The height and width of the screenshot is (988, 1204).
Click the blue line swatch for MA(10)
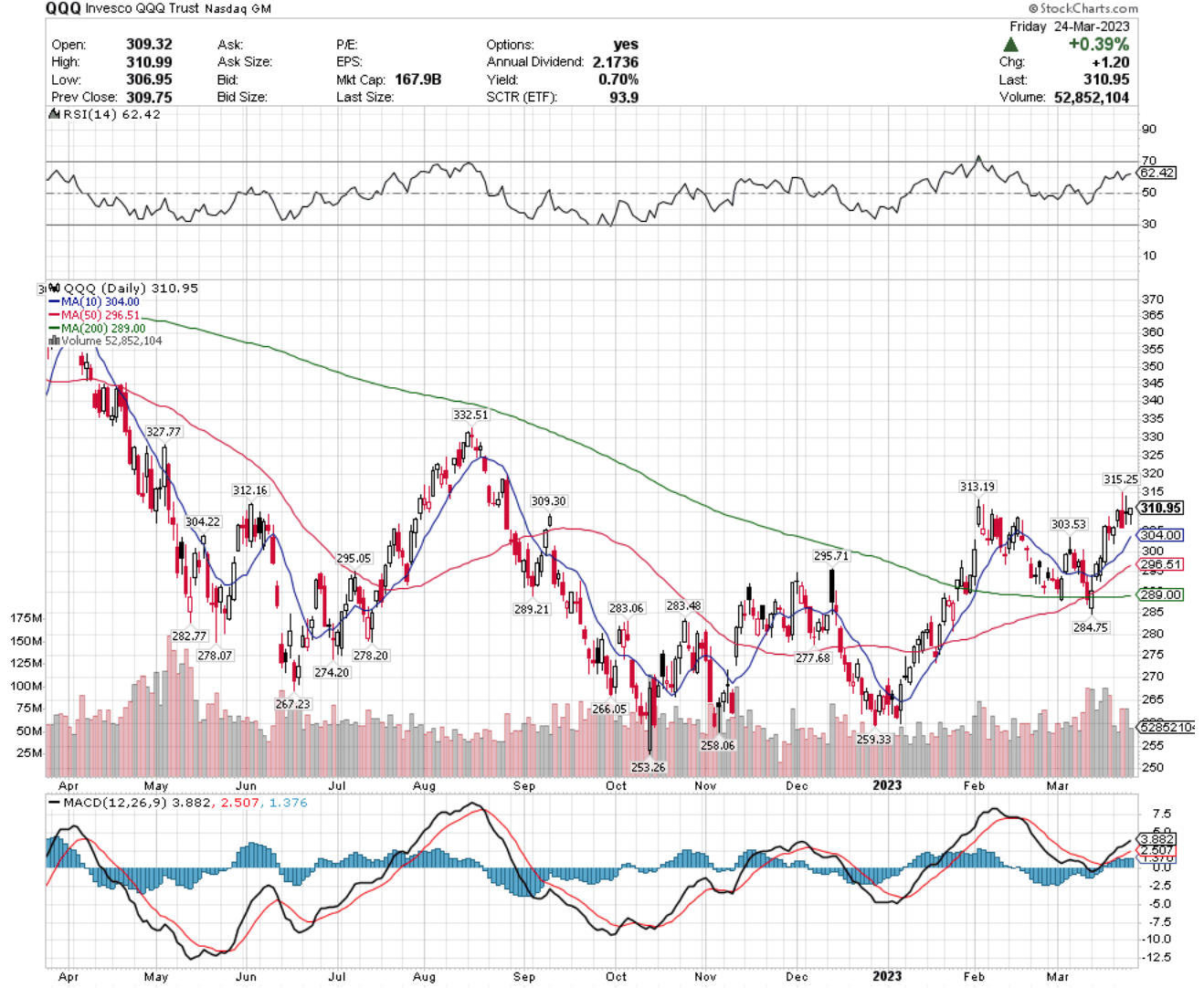pyautogui.click(x=54, y=301)
